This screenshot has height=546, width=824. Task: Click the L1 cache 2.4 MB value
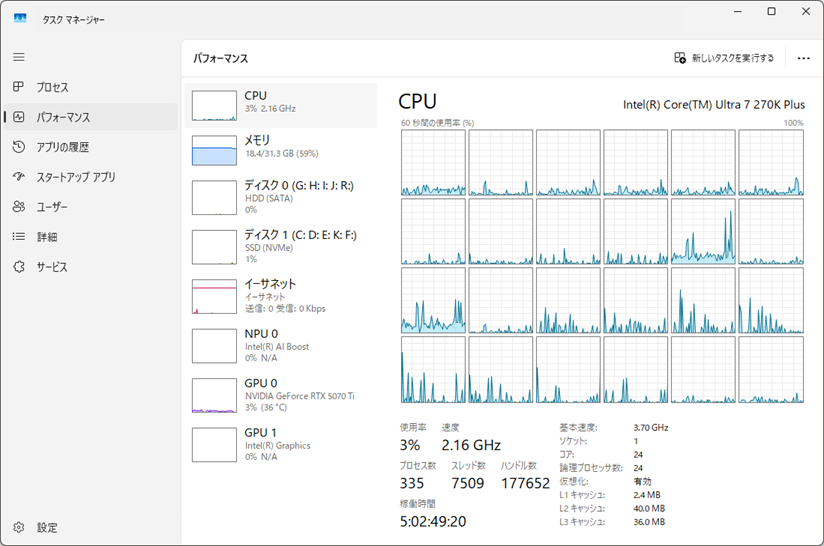point(647,495)
